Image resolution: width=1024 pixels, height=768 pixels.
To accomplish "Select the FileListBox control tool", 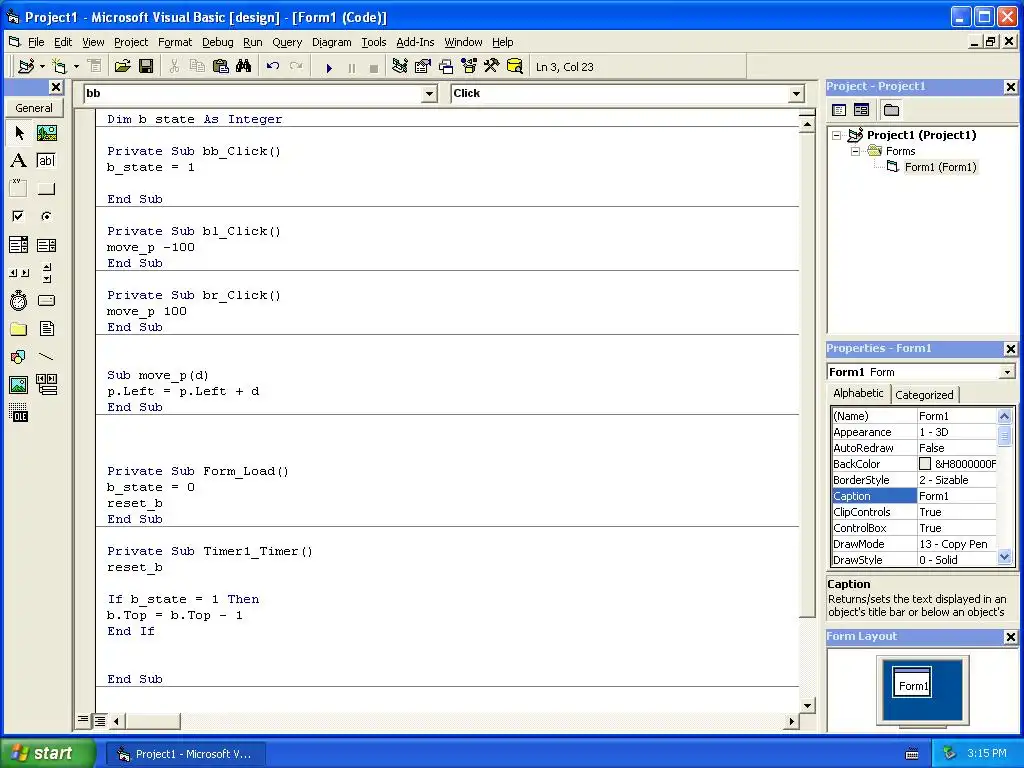I will (46, 328).
